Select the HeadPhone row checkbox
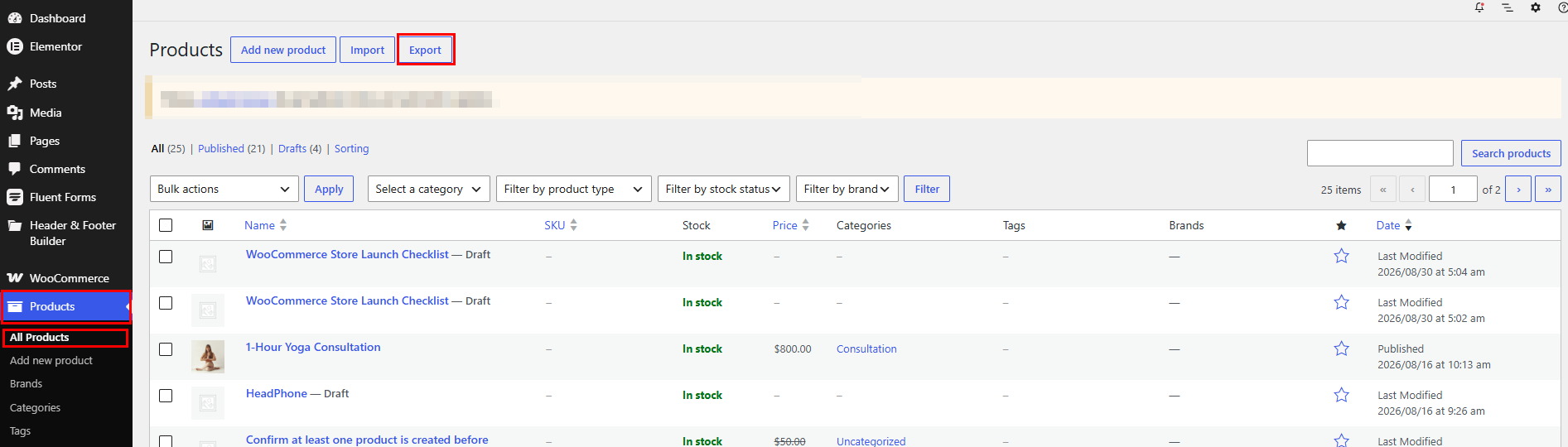This screenshot has height=447, width=1568. [x=166, y=396]
